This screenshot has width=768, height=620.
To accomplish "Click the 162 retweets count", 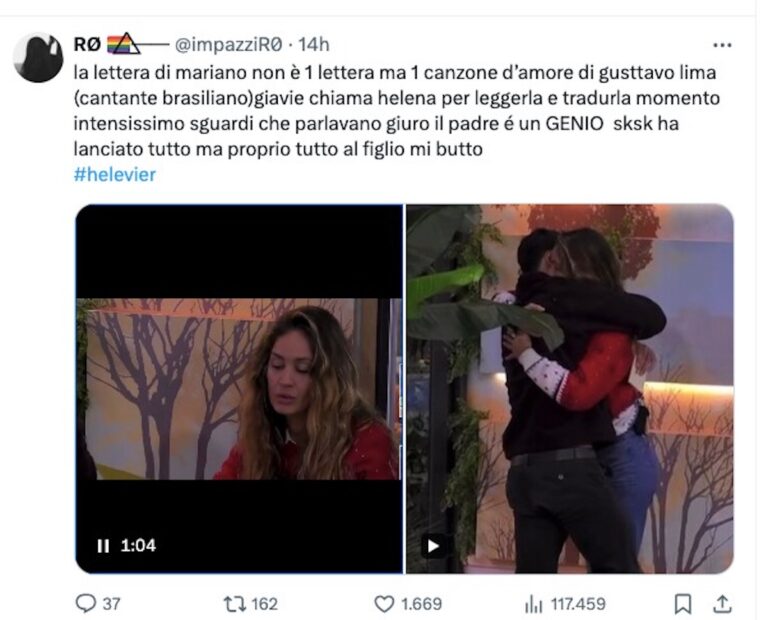I will pos(264,604).
